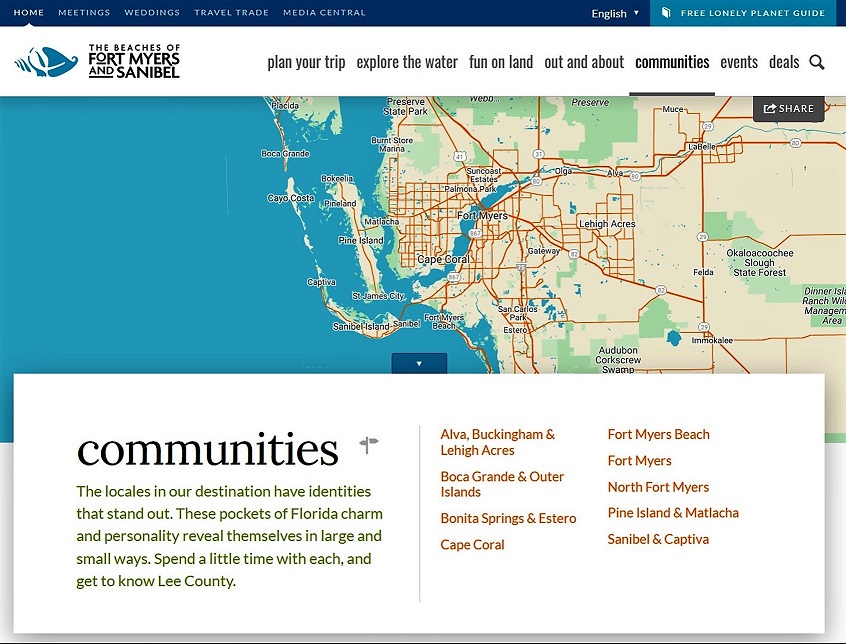Click the Boca Grande label on the map

(x=285, y=153)
